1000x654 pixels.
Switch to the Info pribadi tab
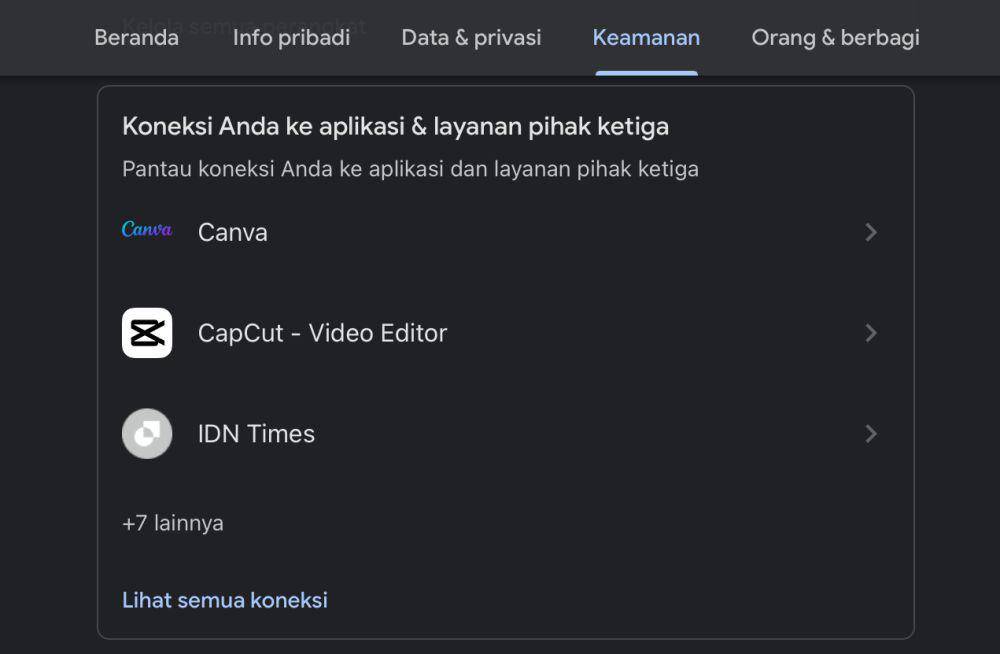tap(291, 38)
